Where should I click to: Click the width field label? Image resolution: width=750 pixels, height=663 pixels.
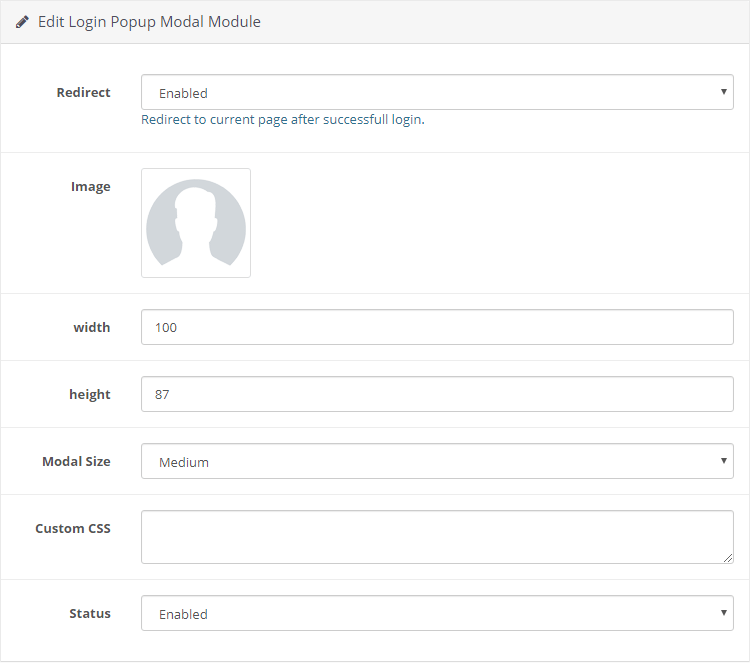click(x=92, y=328)
